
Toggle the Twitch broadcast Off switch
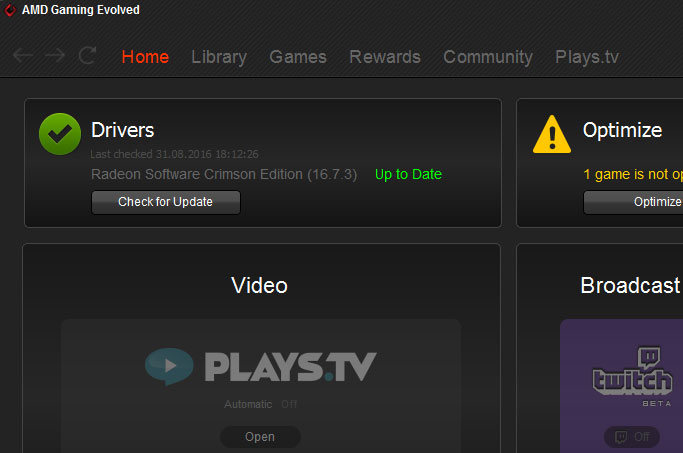coord(632,437)
